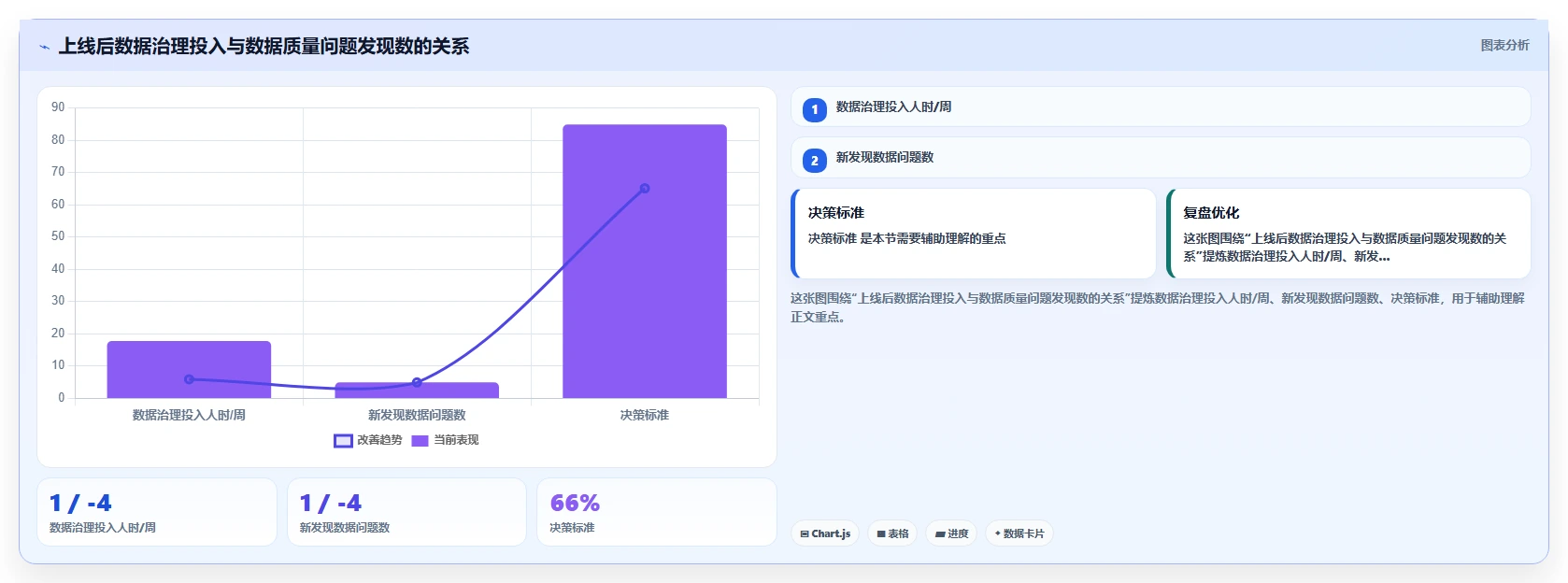This screenshot has height=583, width=1568.
Task: Select list item 数据治理投入人时/周
Action: point(1161,107)
